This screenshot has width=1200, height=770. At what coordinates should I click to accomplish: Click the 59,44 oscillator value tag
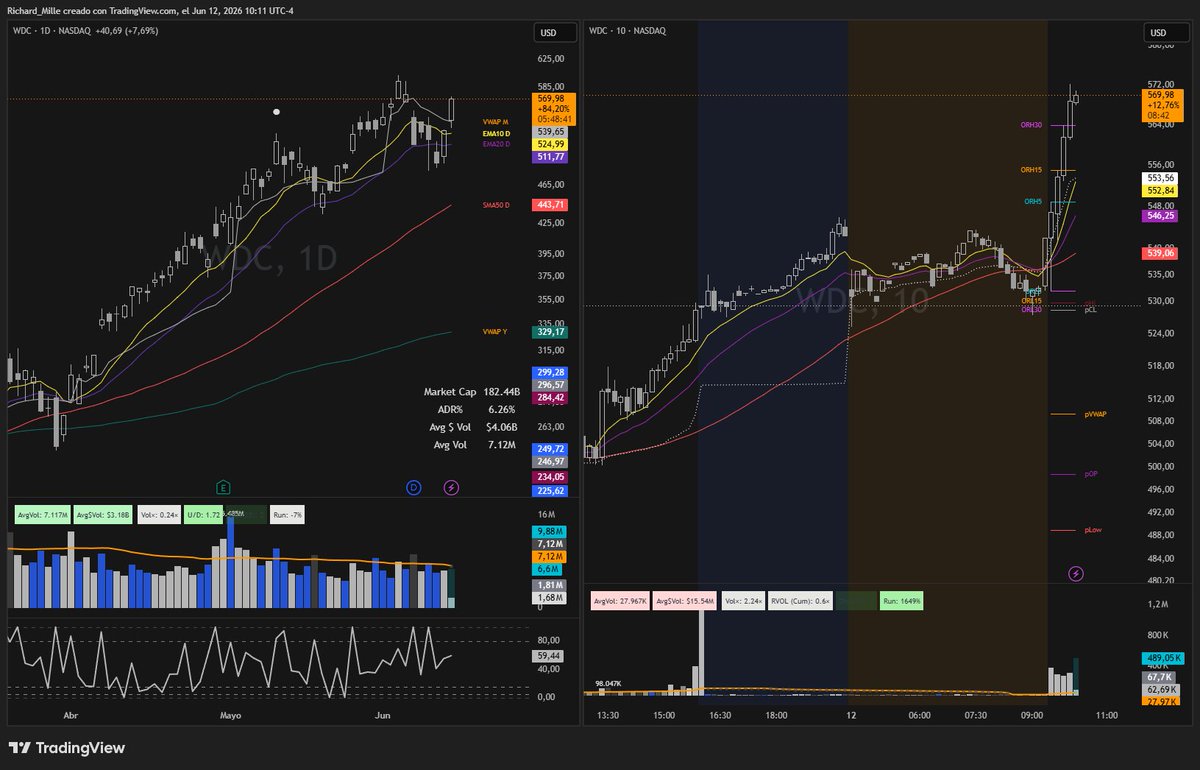(550, 656)
